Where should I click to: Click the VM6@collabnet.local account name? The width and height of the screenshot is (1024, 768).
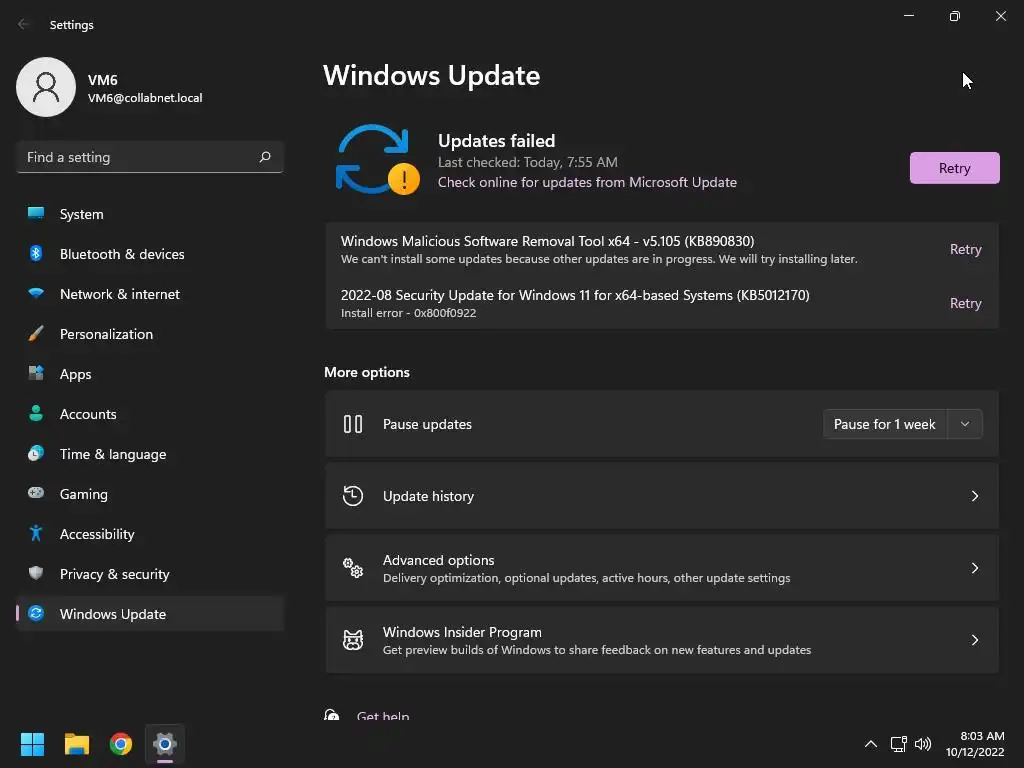click(145, 98)
